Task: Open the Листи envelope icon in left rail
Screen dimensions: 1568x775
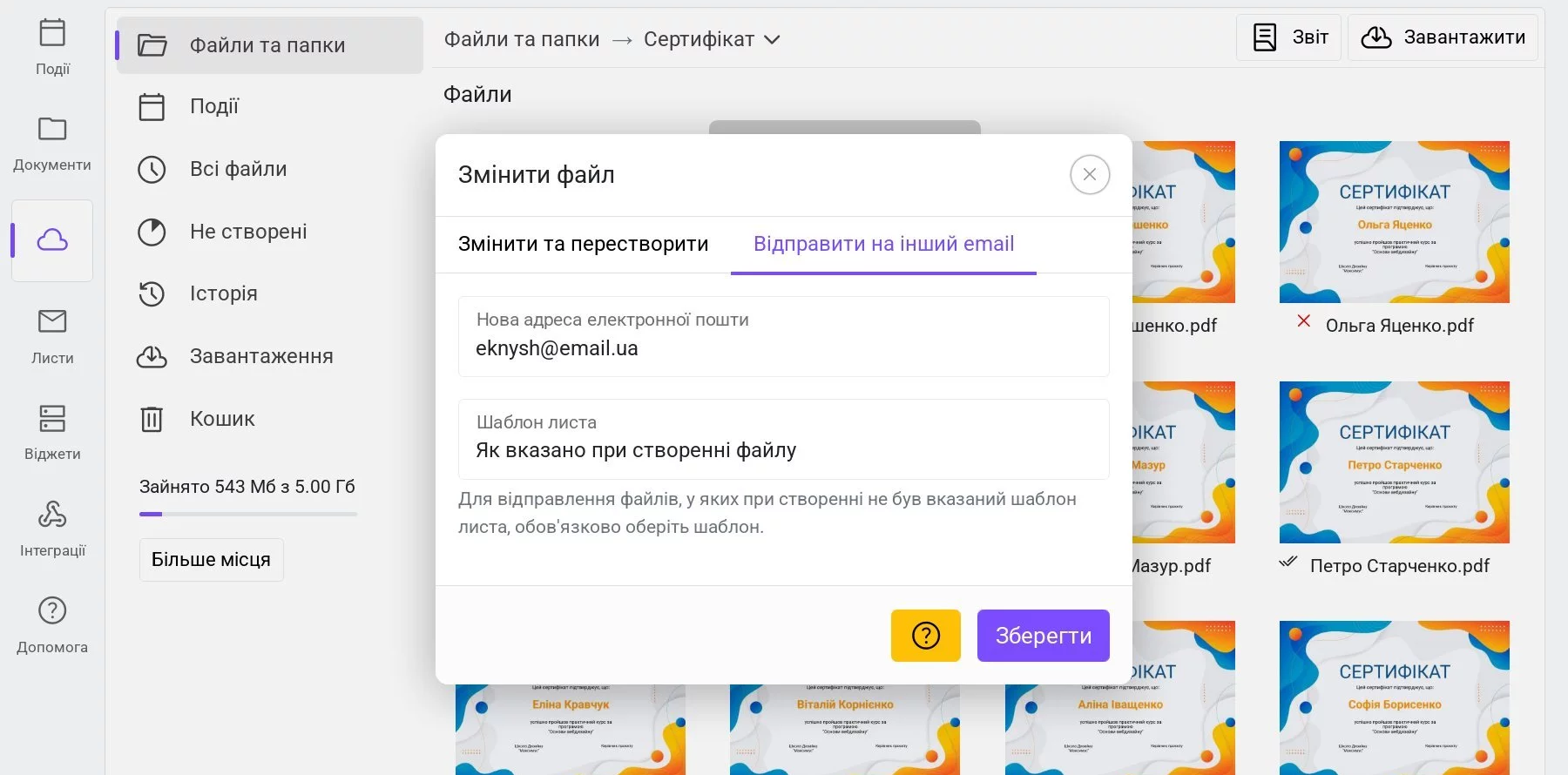Action: tap(52, 321)
